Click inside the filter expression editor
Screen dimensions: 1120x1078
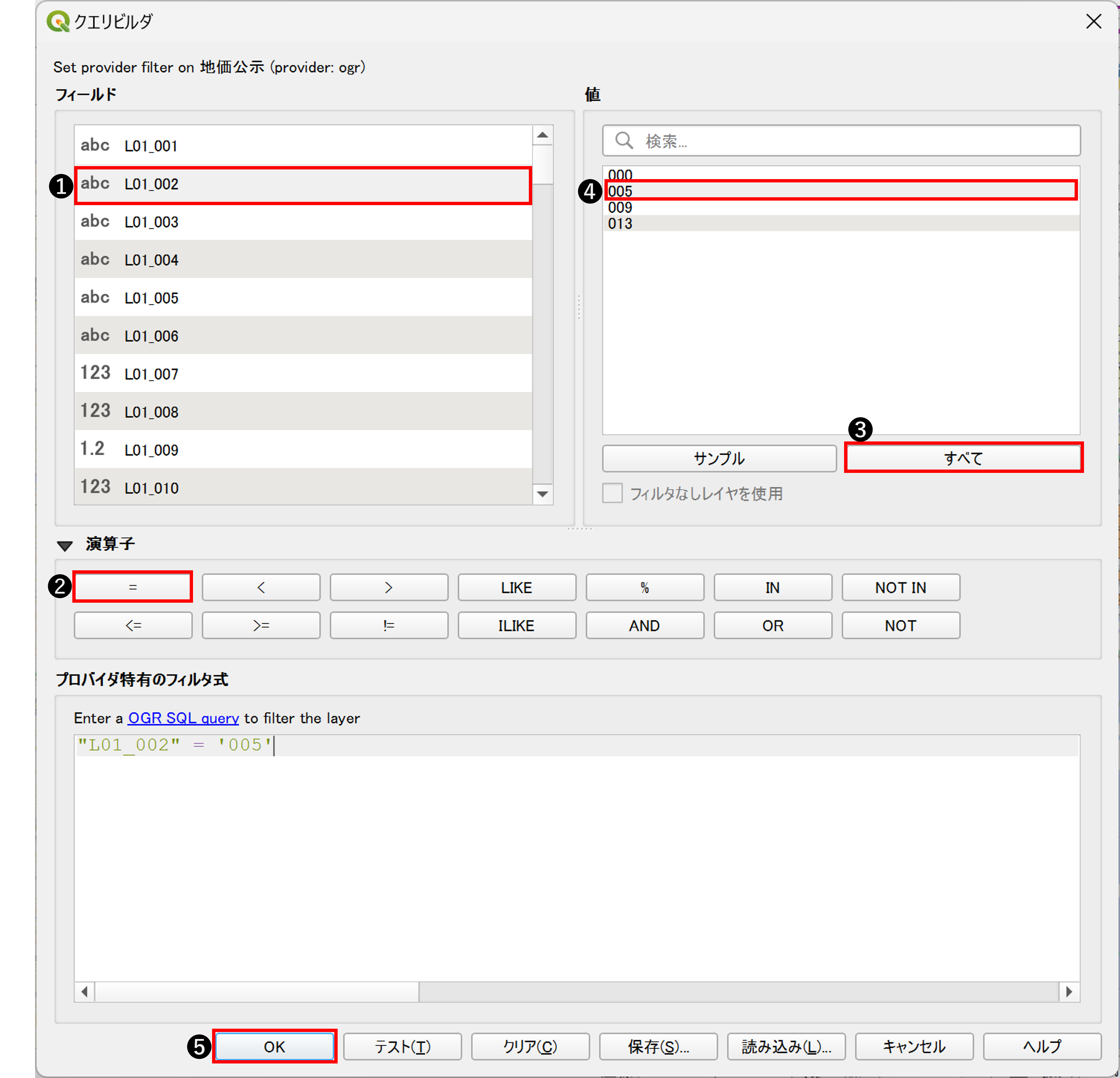[x=577, y=859]
